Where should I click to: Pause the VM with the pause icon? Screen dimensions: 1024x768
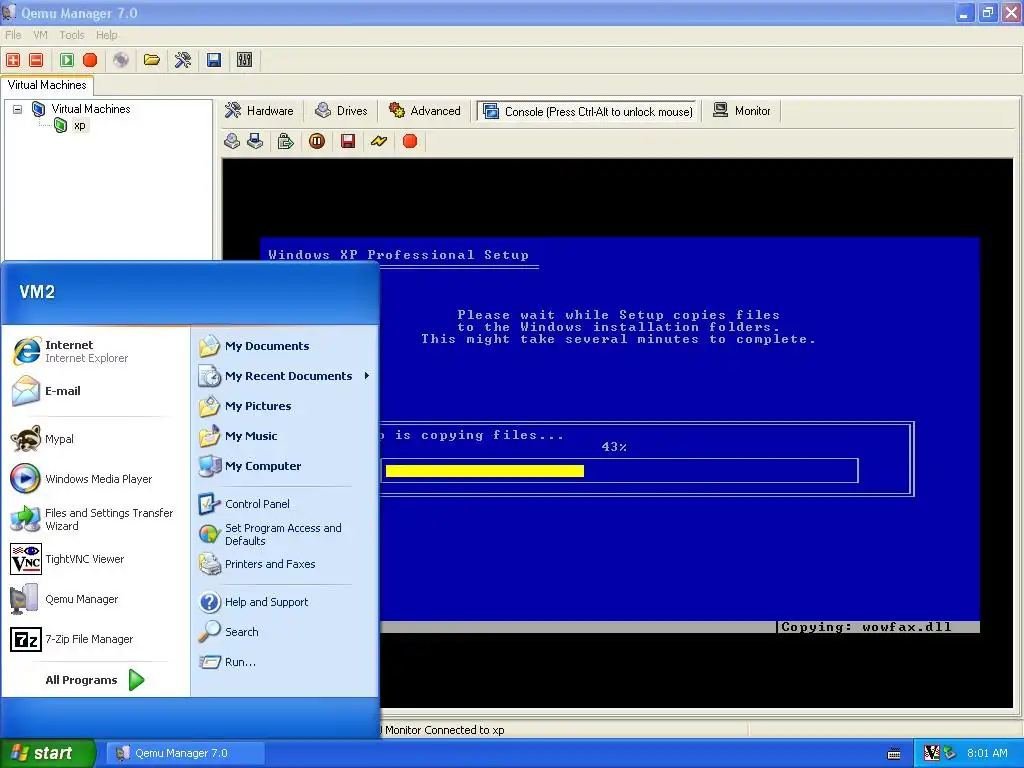pyautogui.click(x=317, y=141)
